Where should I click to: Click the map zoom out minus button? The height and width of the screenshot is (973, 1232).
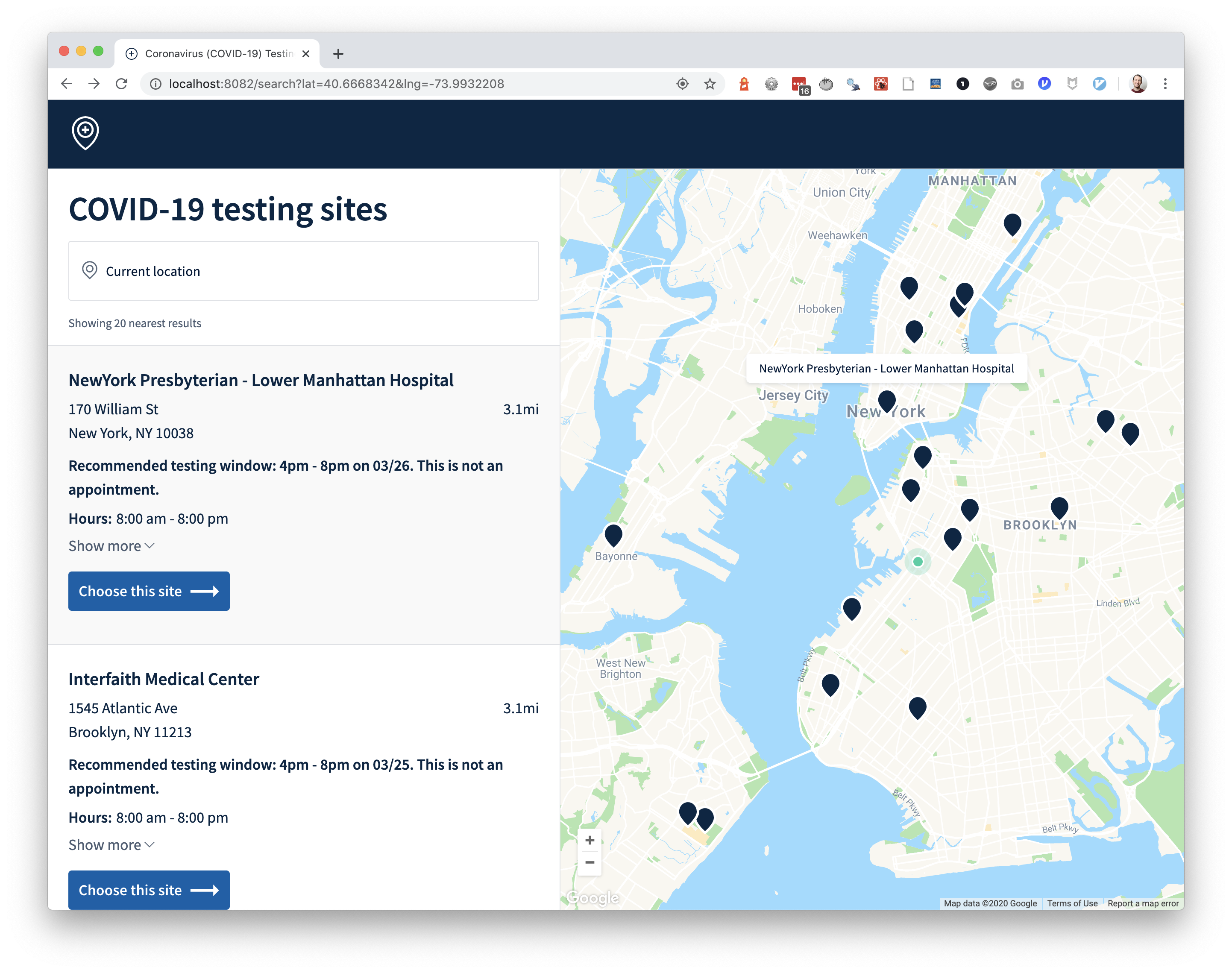(590, 862)
